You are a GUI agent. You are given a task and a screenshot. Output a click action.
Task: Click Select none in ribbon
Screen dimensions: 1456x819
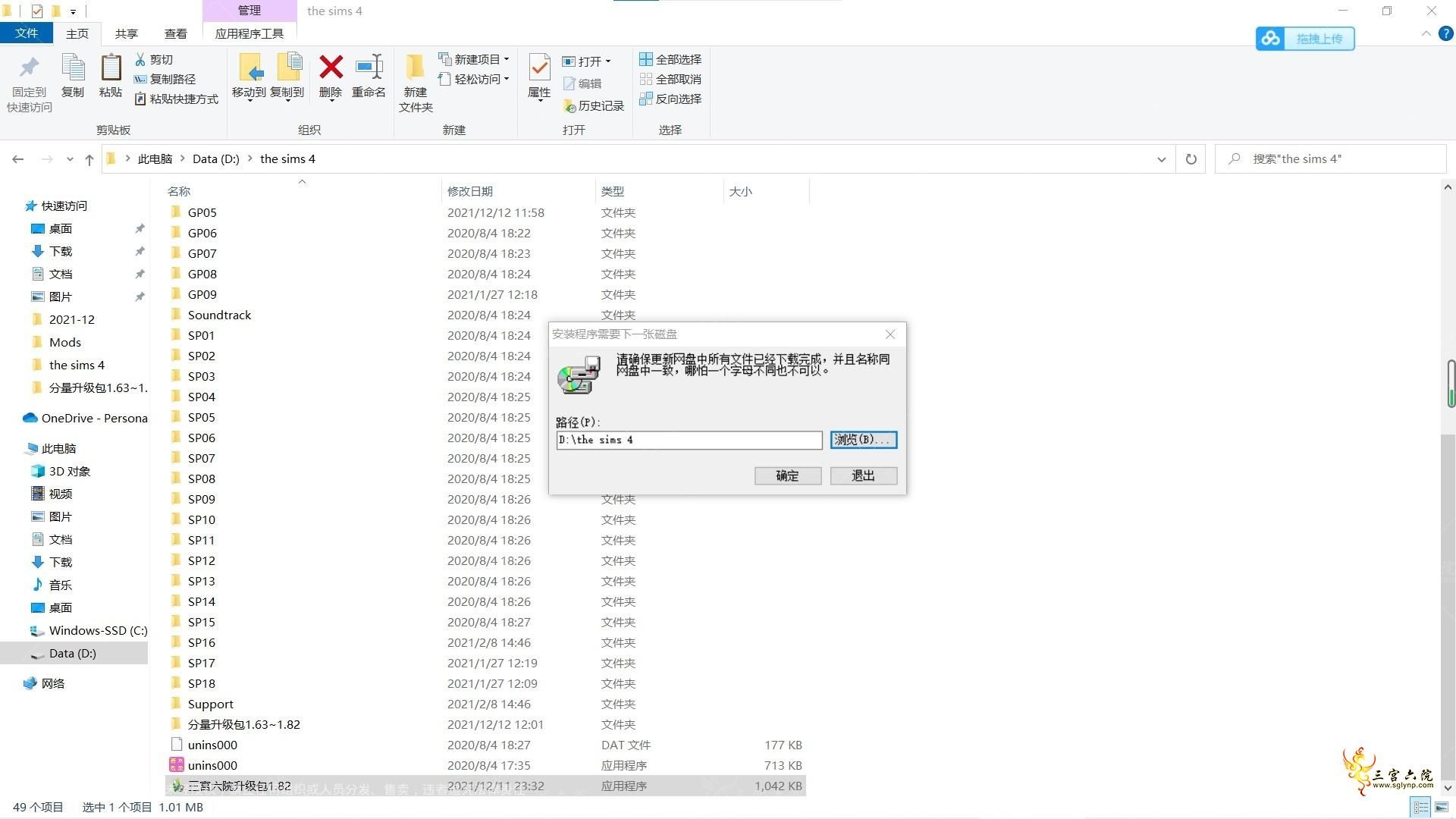tap(670, 79)
